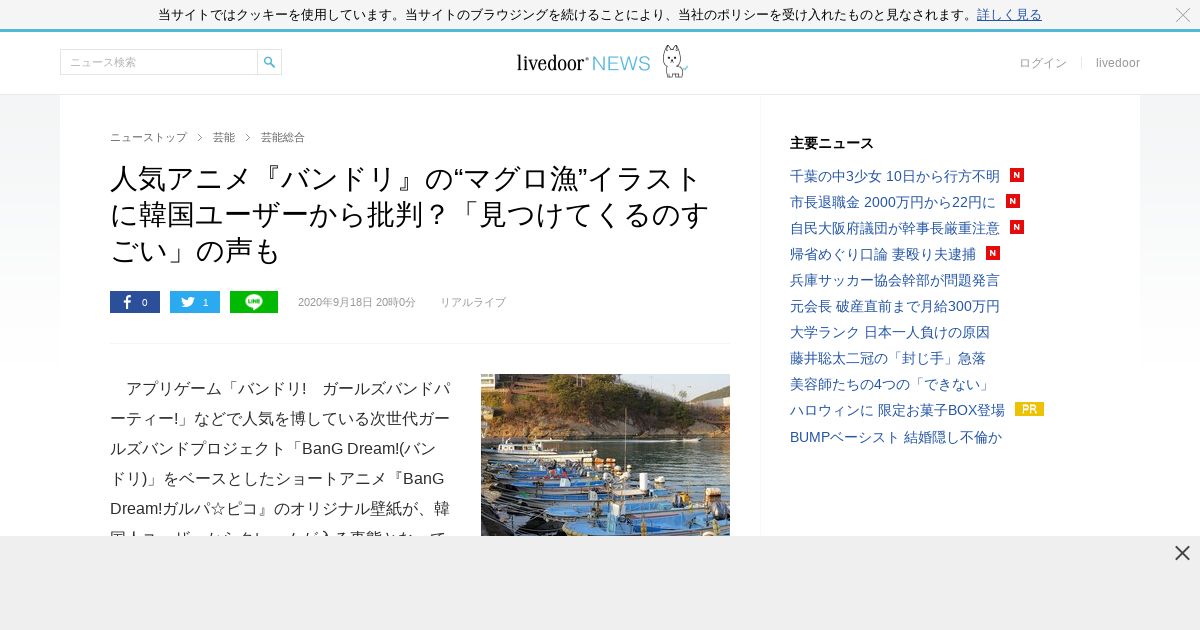Open headline 市長退職金 2000万円から22円に

(x=893, y=202)
